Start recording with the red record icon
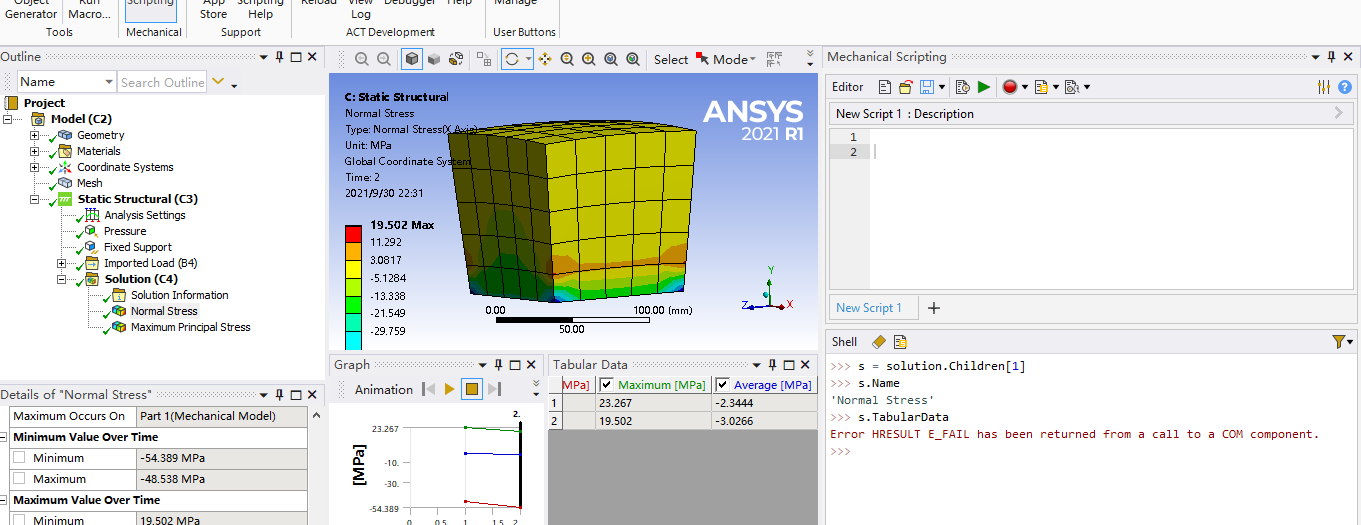The image size is (1361, 525). (x=1010, y=87)
